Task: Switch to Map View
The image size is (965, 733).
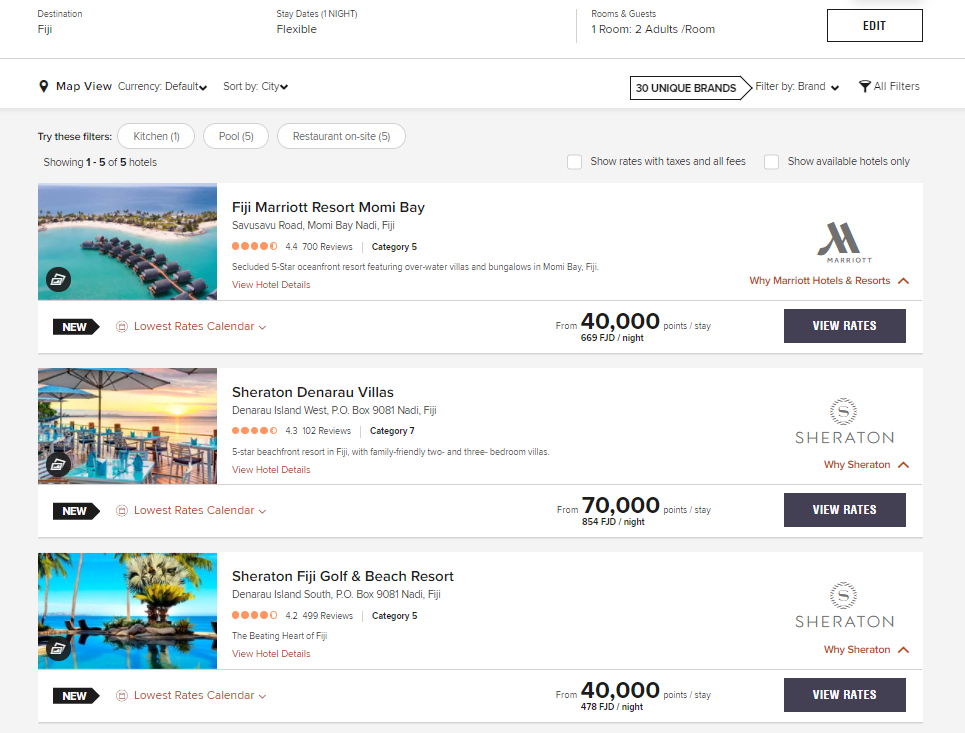Action: coord(84,86)
